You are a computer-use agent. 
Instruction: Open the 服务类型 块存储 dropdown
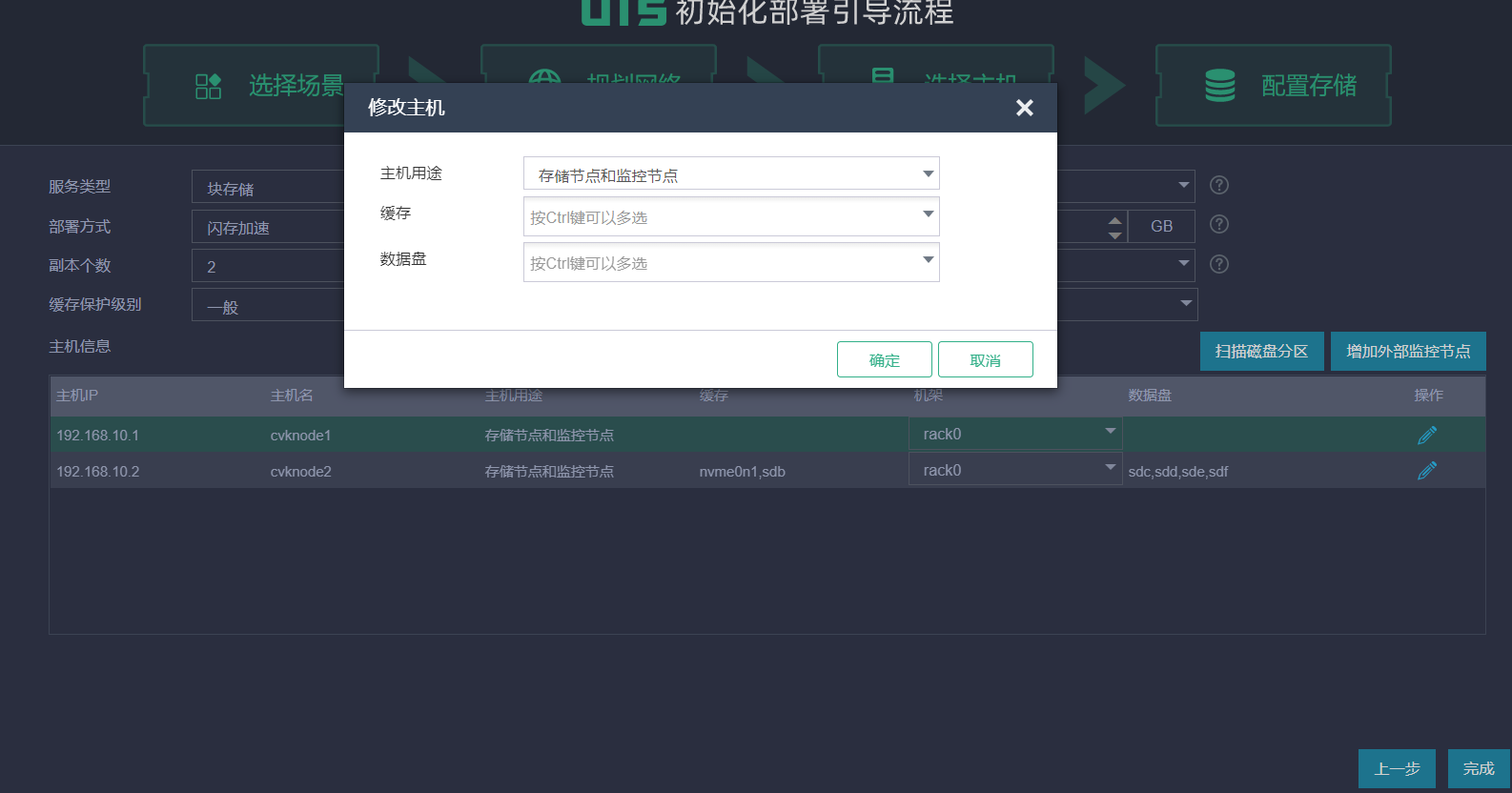(x=269, y=187)
